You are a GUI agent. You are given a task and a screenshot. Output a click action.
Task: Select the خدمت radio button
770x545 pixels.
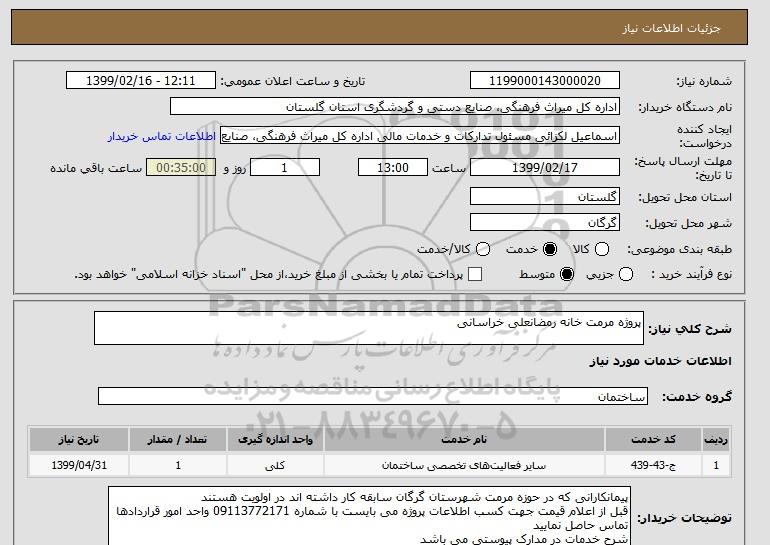[550, 249]
